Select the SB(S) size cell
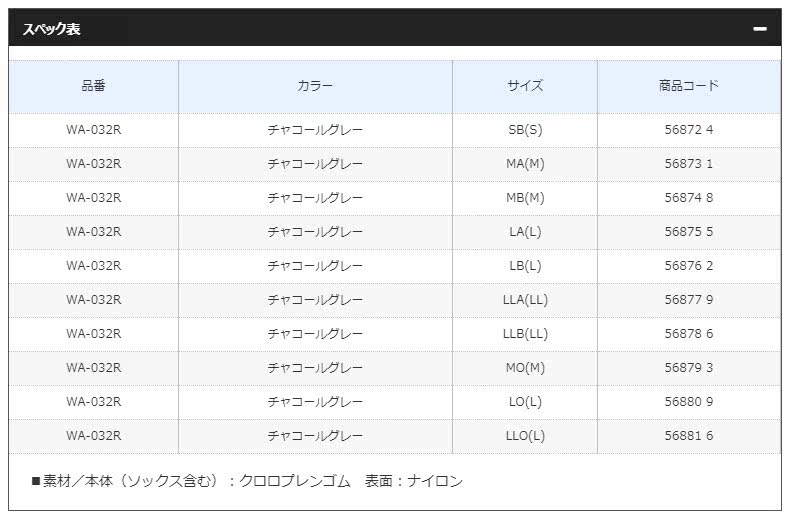Viewport: 790px width, 526px height. point(525,130)
